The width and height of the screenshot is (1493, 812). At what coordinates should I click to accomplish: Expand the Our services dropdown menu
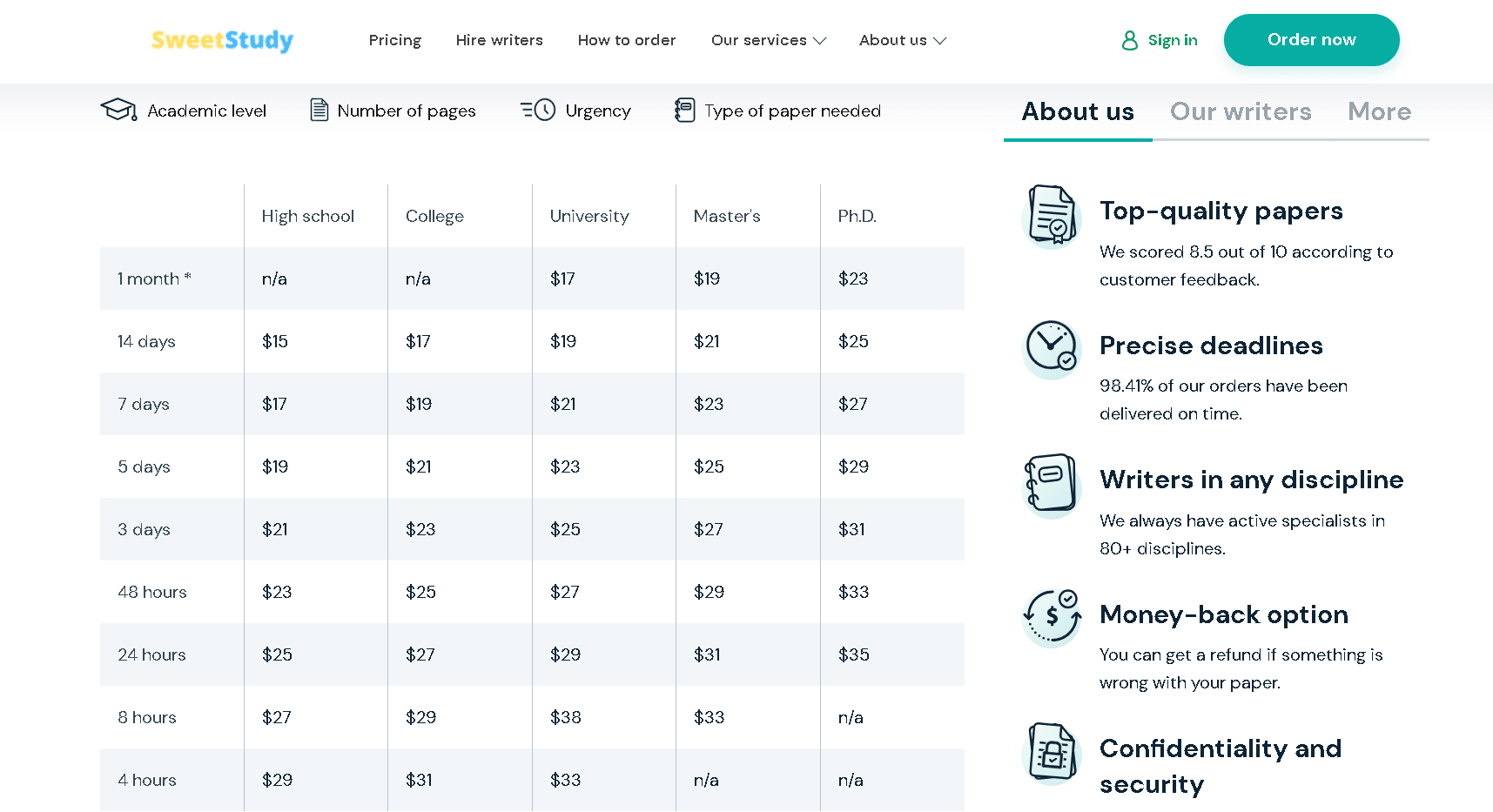pos(768,40)
